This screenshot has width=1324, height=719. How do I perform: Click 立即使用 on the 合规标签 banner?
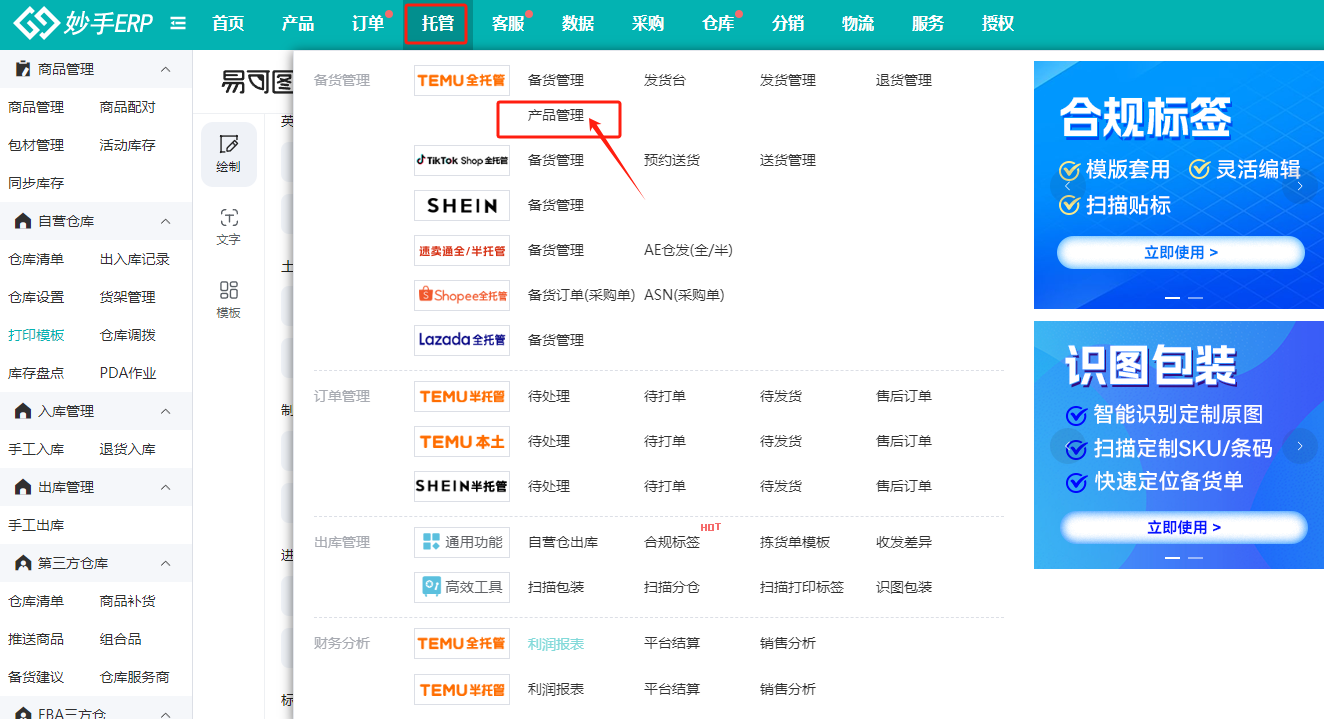click(x=1179, y=253)
